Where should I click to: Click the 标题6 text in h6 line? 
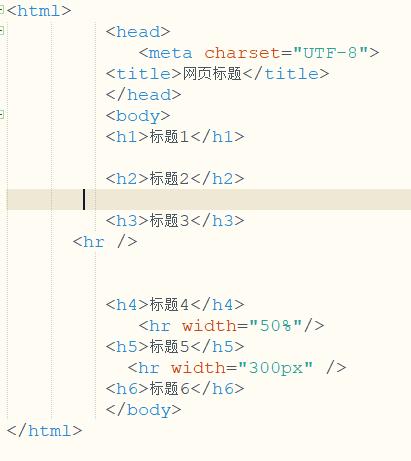click(x=169, y=389)
